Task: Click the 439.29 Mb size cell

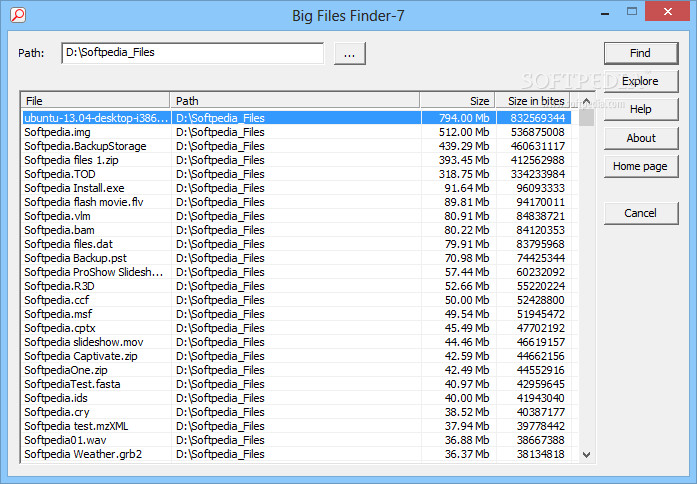Action: click(464, 146)
